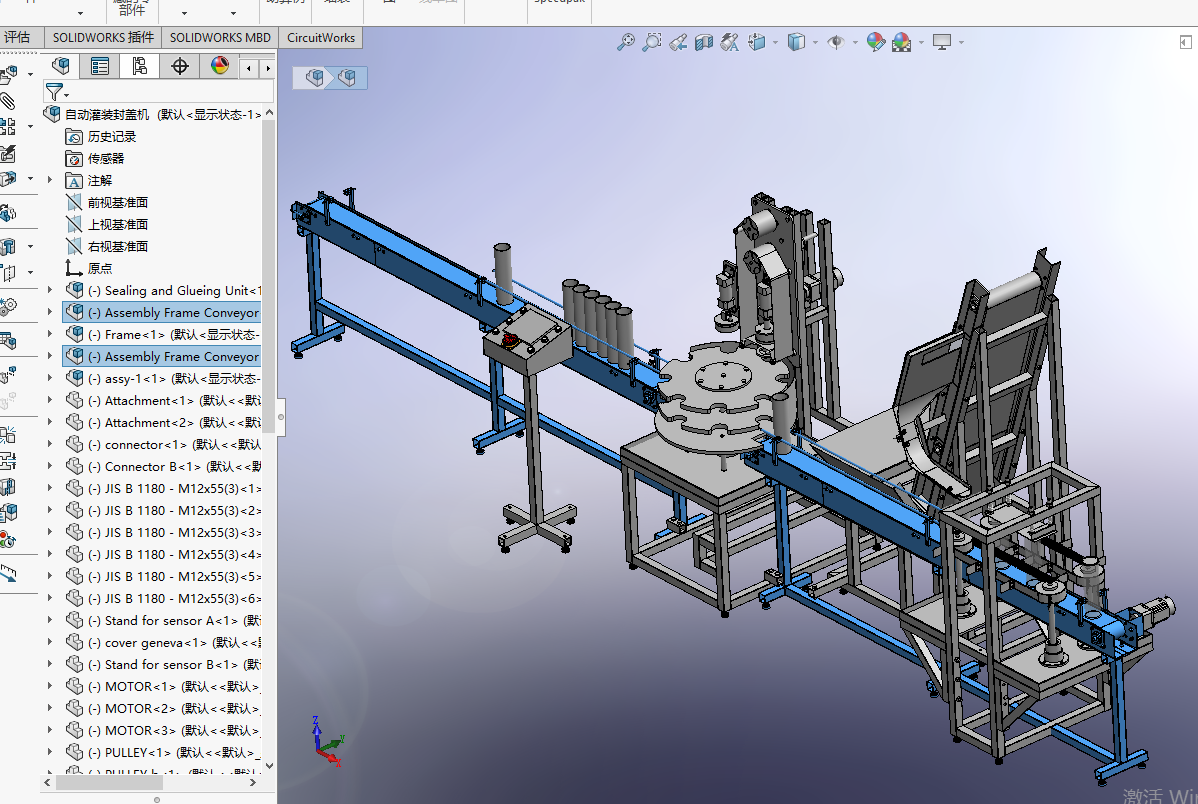Click the second breadcrumb assembly icon in viewport
This screenshot has width=1198, height=804.
[x=347, y=77]
